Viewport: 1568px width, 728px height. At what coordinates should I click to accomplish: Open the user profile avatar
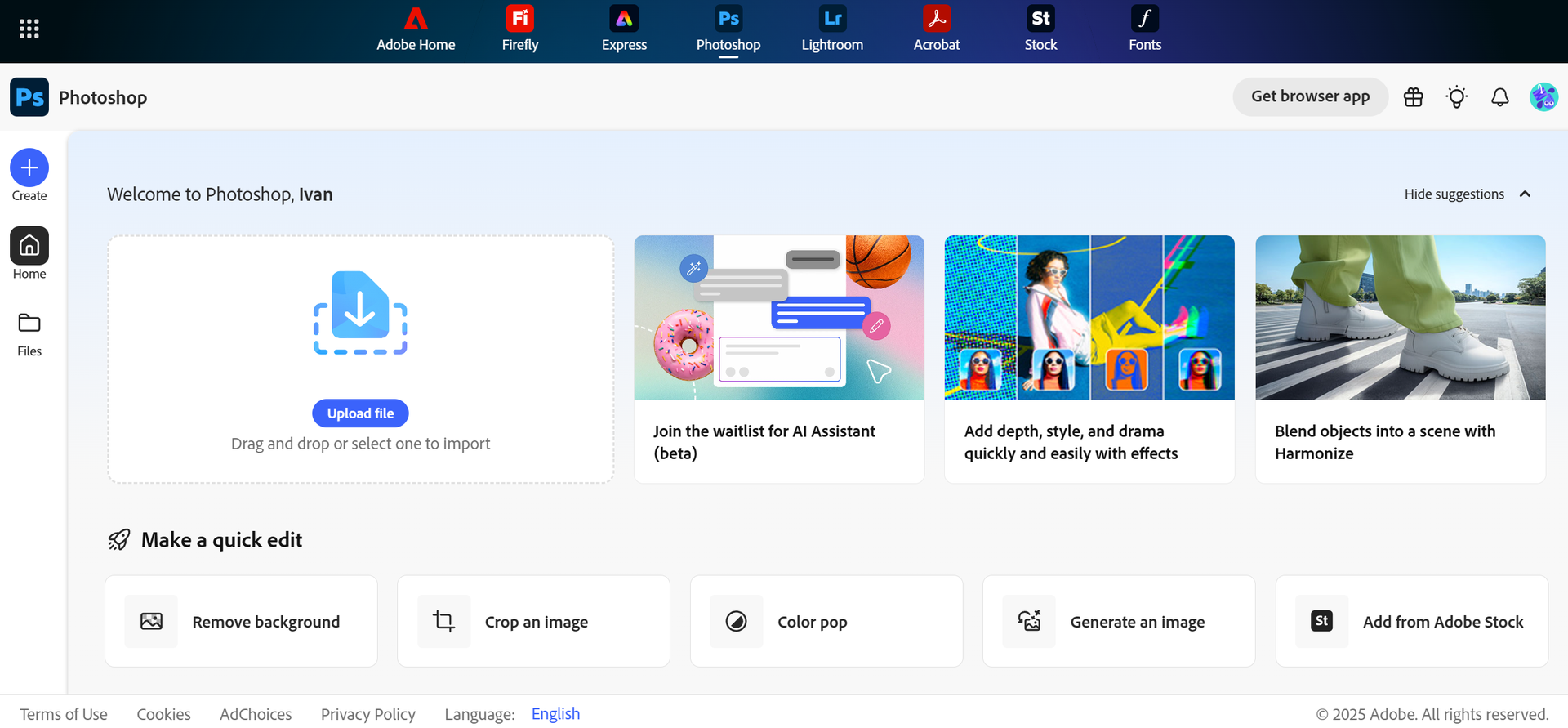[x=1543, y=97]
